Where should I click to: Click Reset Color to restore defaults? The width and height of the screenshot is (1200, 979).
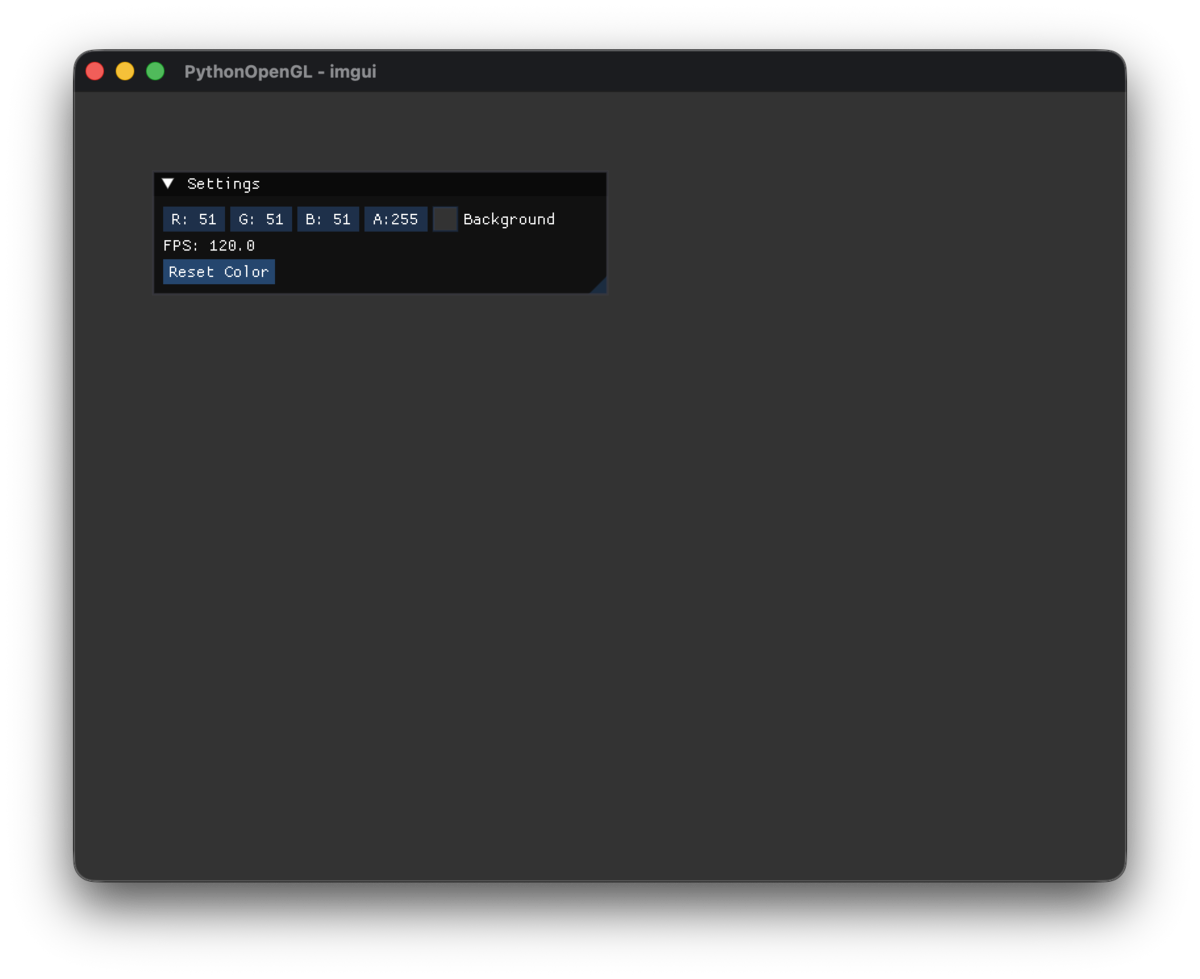218,271
